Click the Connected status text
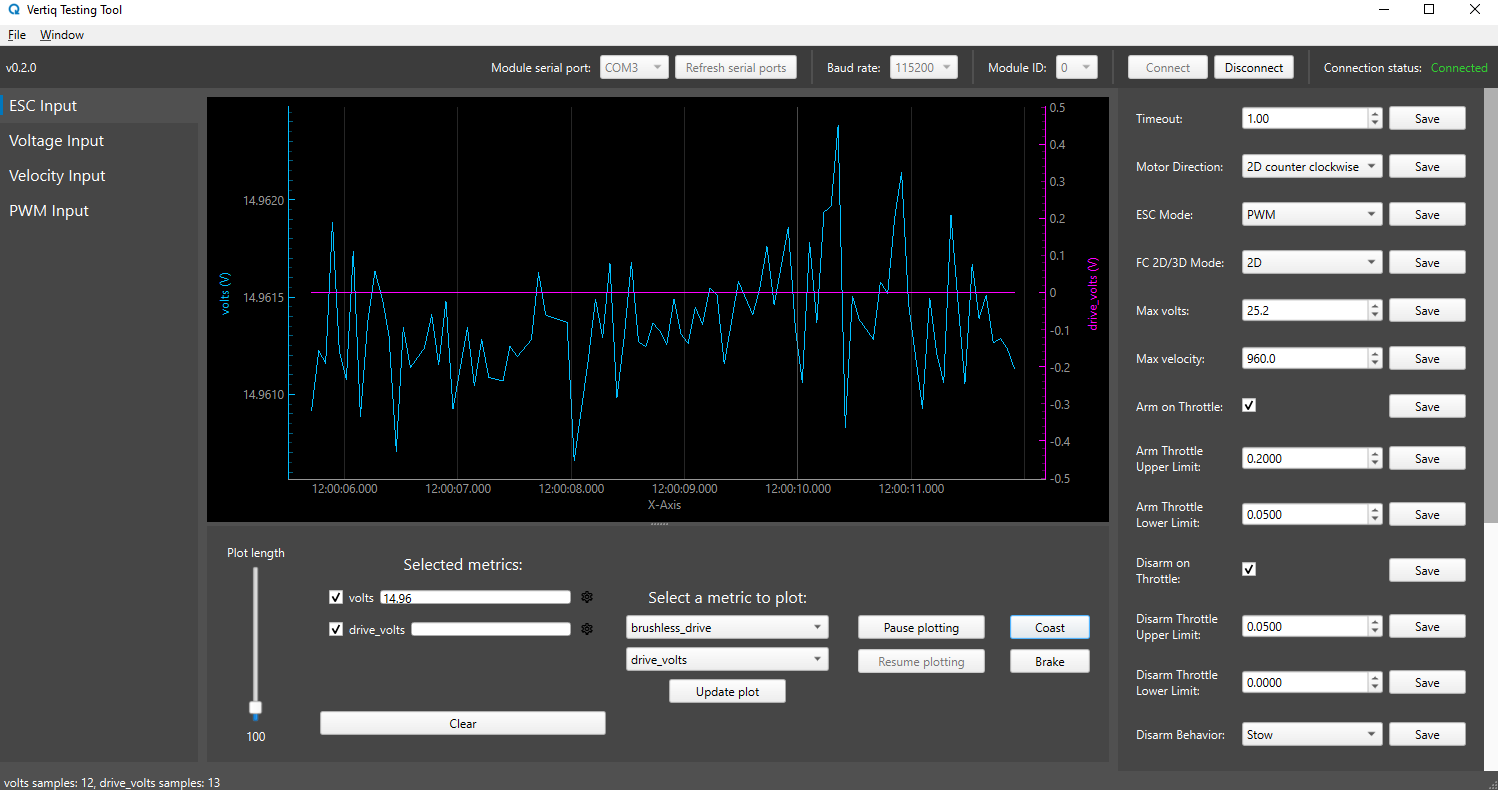 (1459, 68)
